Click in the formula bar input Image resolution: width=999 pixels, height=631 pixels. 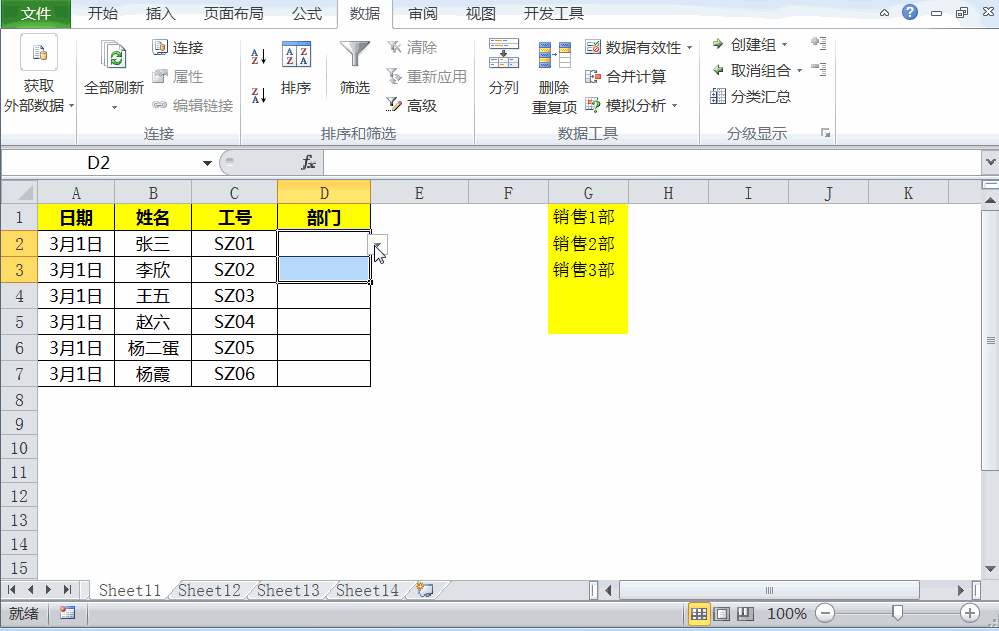653,163
